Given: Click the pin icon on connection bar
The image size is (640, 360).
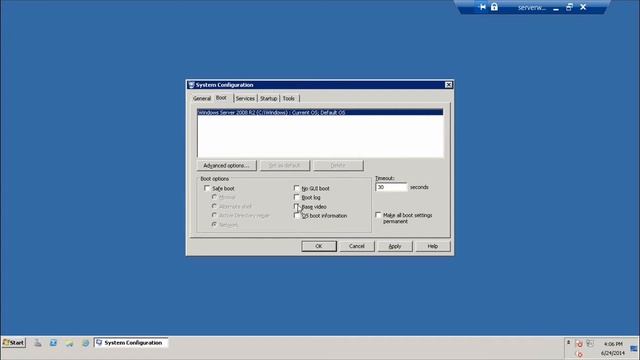Looking at the screenshot, I should tap(482, 7).
